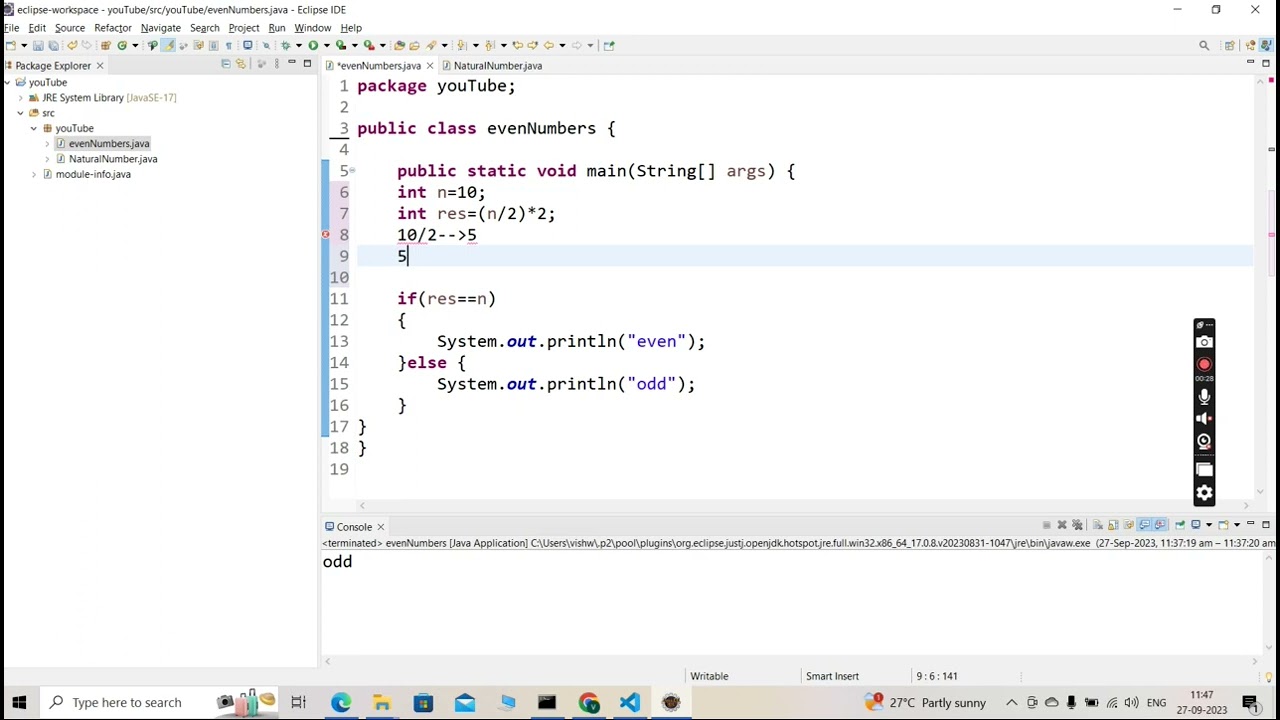Viewport: 1280px width, 720px height.
Task: Toggle the Mark Occurrences toolbar highlighter
Action: [169, 45]
